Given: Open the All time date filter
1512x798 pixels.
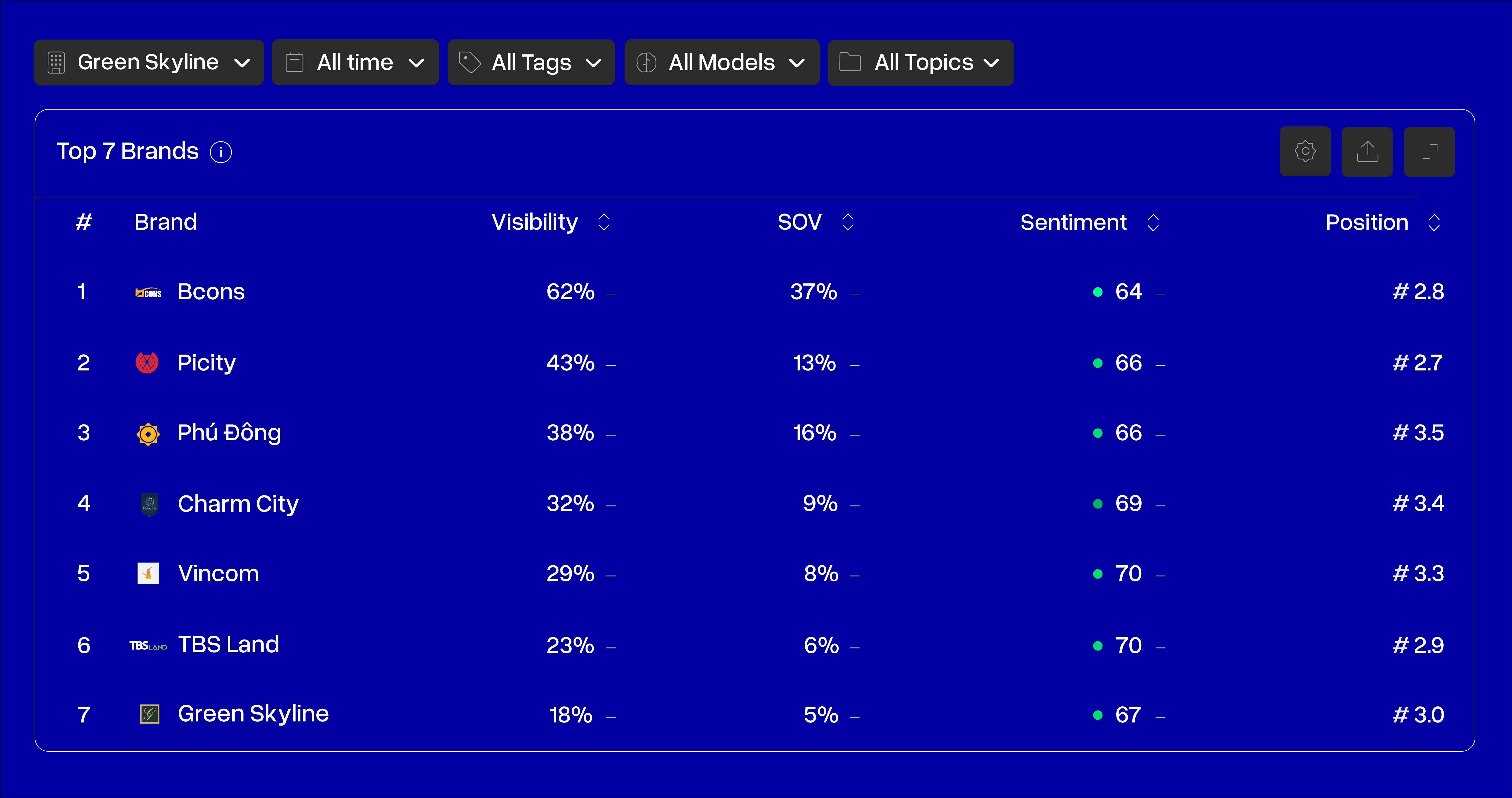Looking at the screenshot, I should click(355, 62).
